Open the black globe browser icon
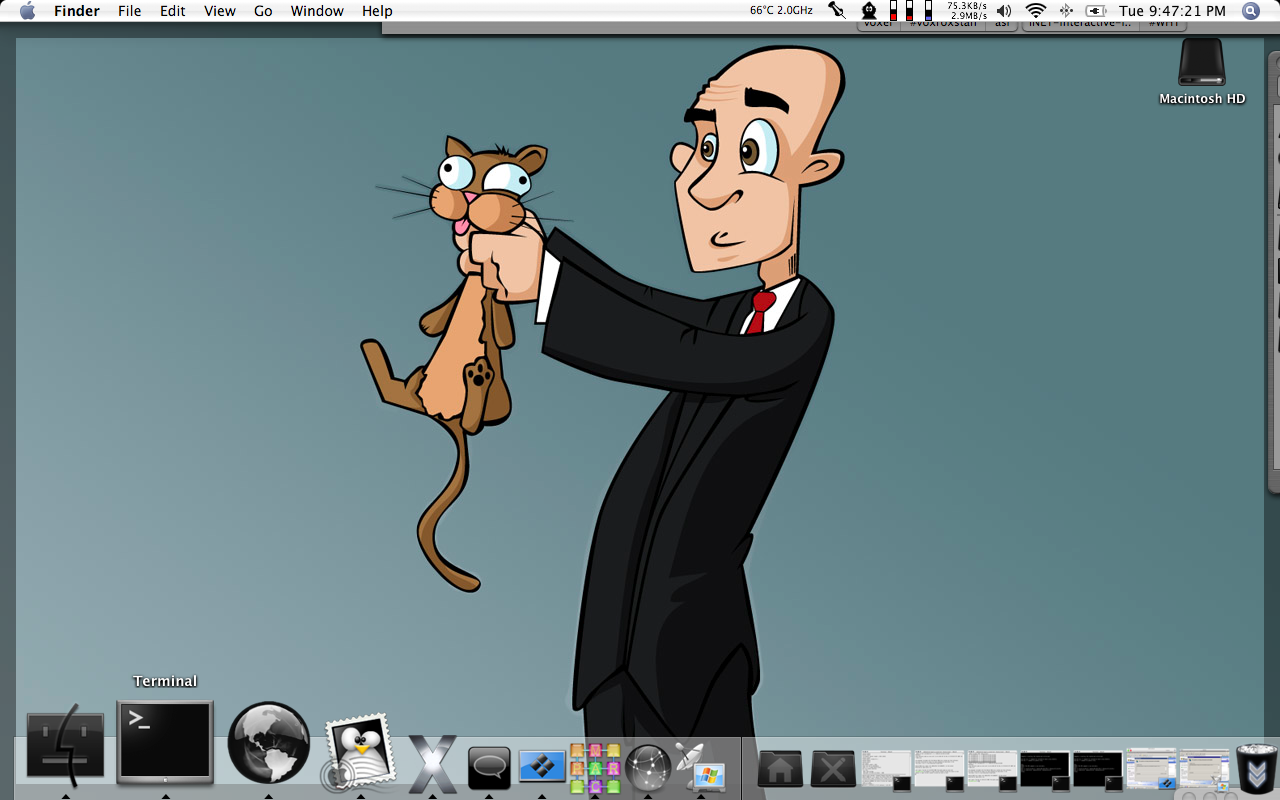Screen dimensions: 1280x800 point(269,742)
